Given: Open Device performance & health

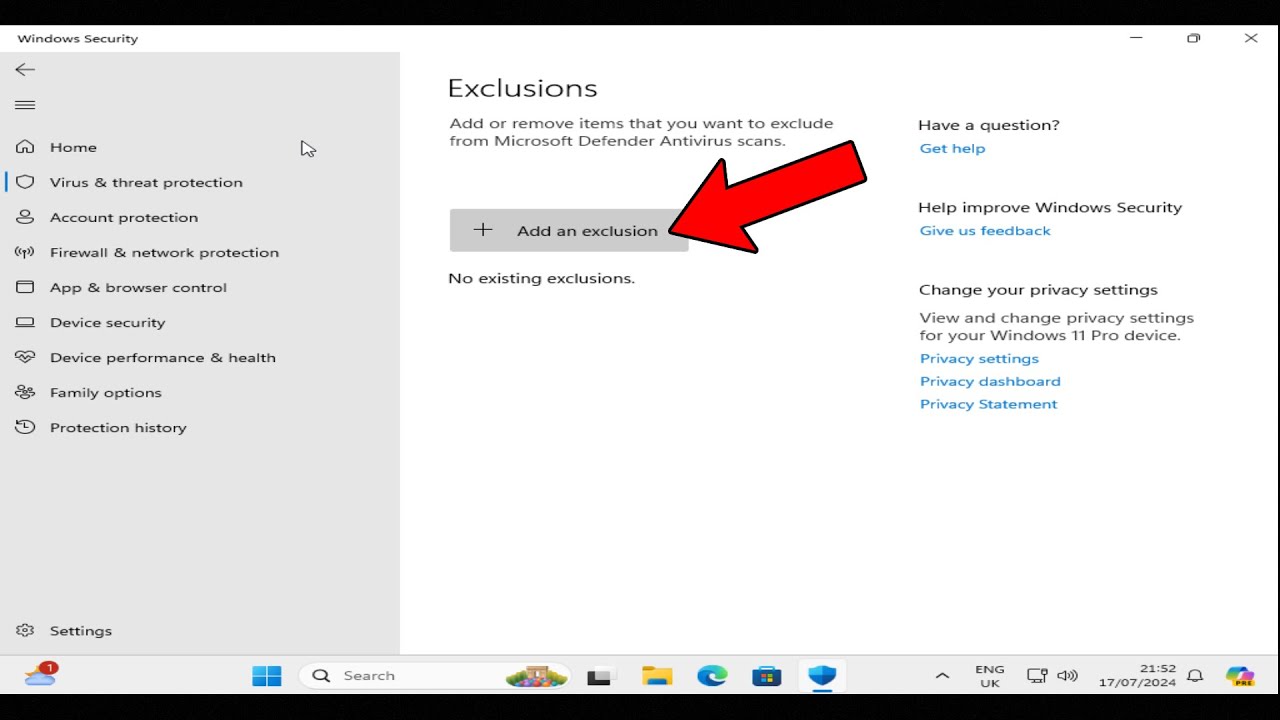Looking at the screenshot, I should [162, 357].
